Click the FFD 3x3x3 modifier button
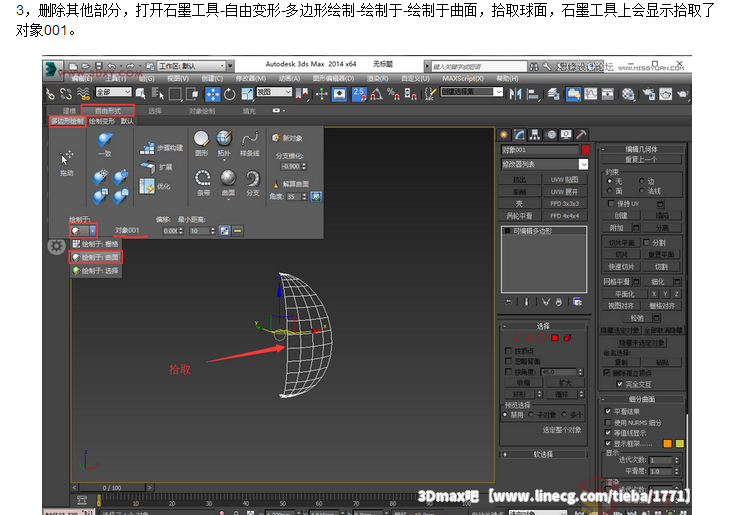Screen dimensions: 730x515 click(565, 204)
